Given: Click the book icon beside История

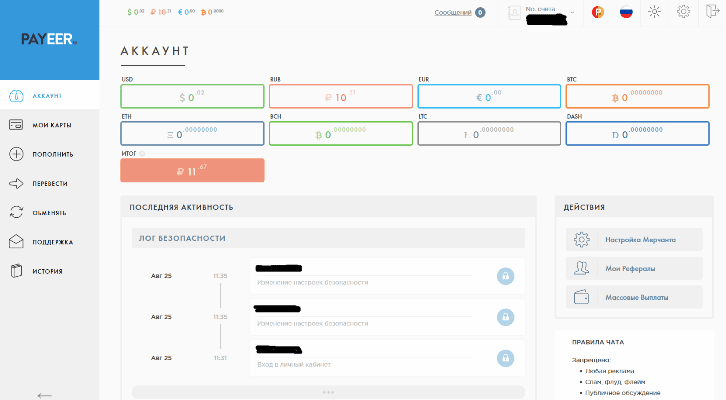Looking at the screenshot, I should (16, 271).
